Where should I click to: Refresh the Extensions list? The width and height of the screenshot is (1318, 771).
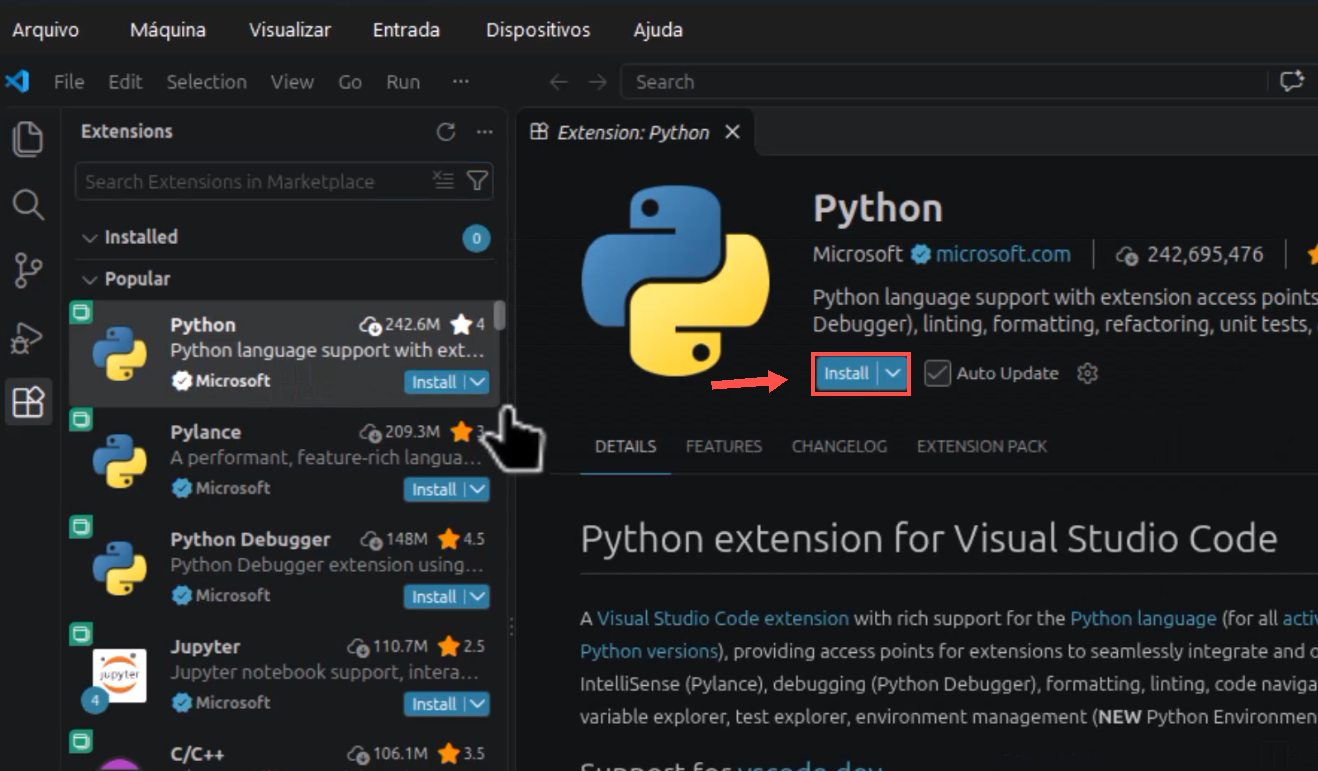coord(446,132)
